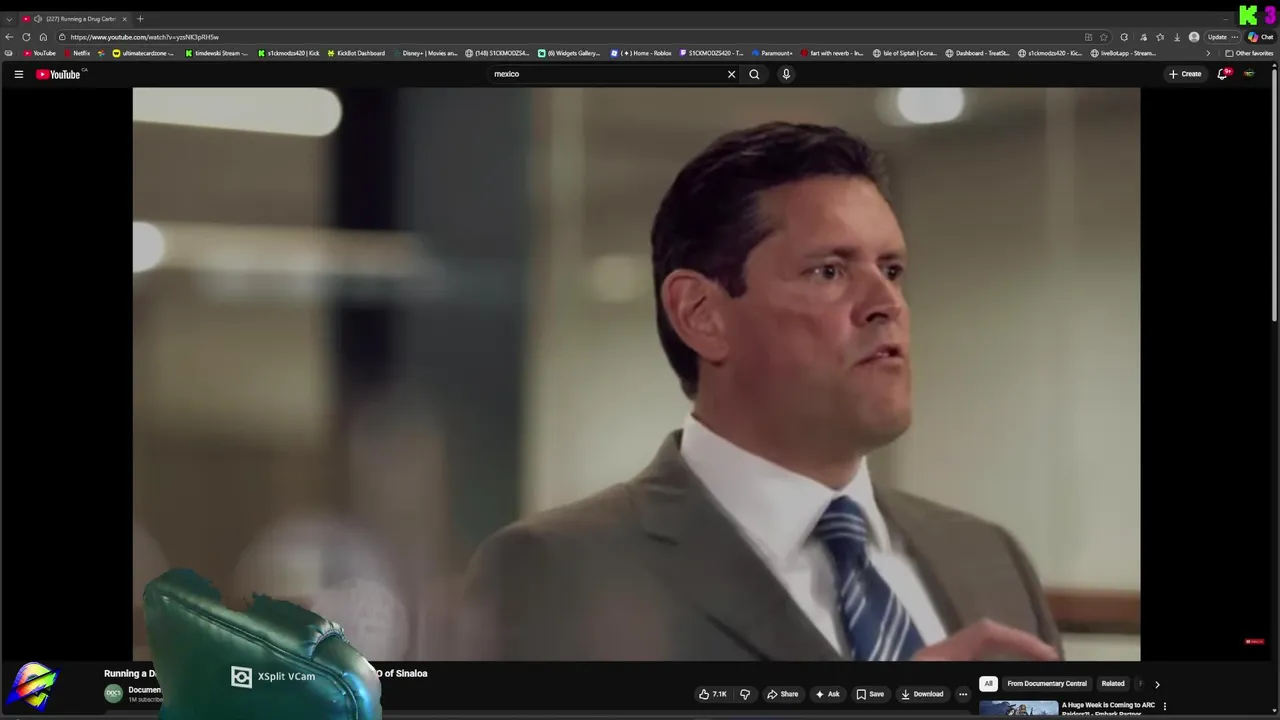This screenshot has height=720, width=1280.
Task: Like the video (7.1K)
Action: 713,694
